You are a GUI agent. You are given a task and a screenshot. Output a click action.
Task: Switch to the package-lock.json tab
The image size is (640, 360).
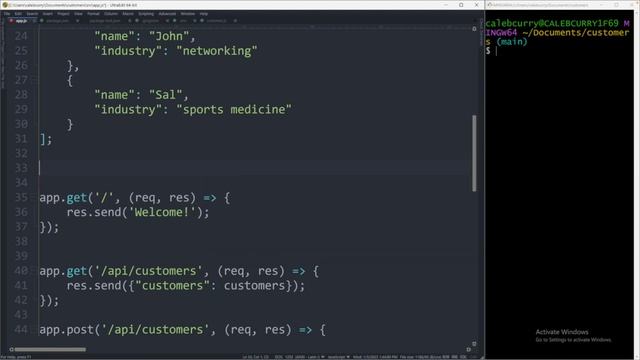tap(105, 20)
